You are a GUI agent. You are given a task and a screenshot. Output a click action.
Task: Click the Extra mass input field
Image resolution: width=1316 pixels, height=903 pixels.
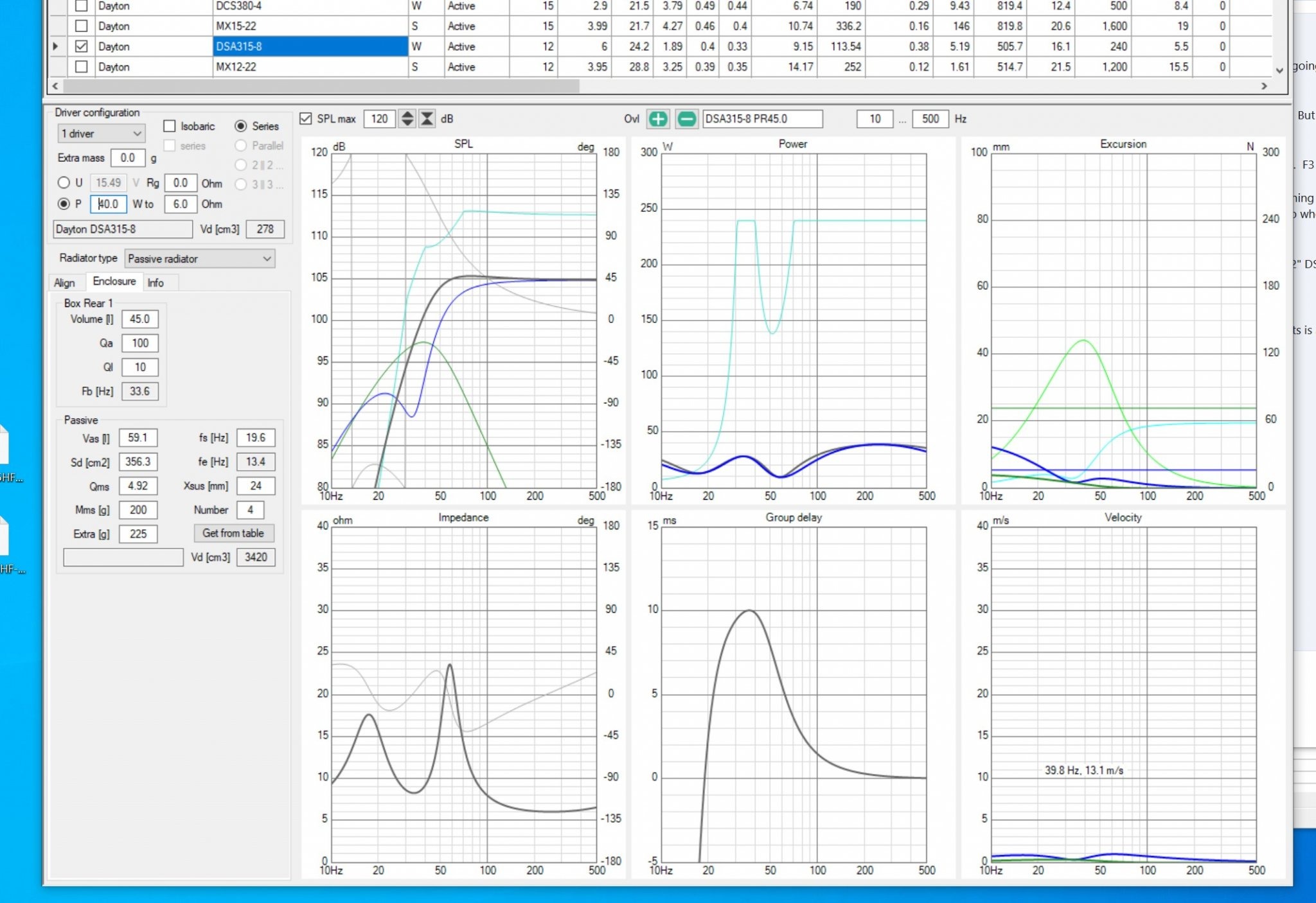(x=128, y=158)
